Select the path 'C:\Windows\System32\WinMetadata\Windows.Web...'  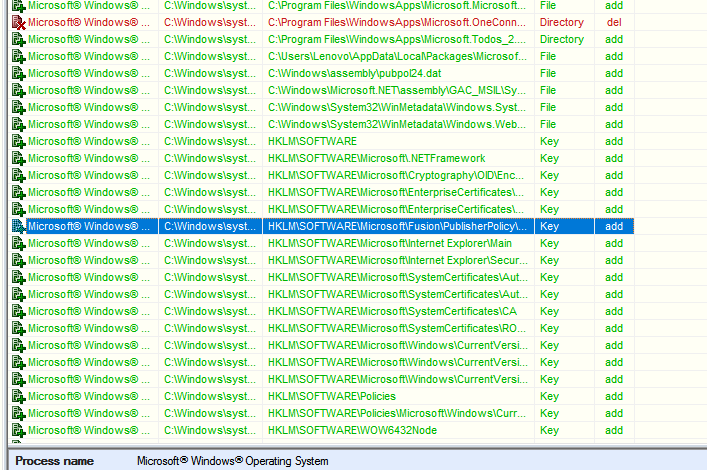coord(397,124)
